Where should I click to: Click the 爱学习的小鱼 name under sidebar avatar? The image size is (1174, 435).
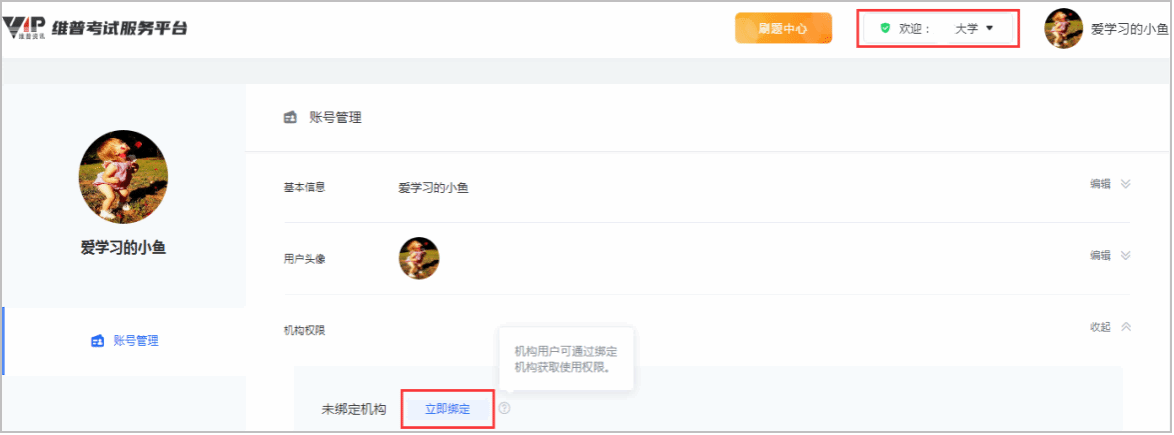123,248
